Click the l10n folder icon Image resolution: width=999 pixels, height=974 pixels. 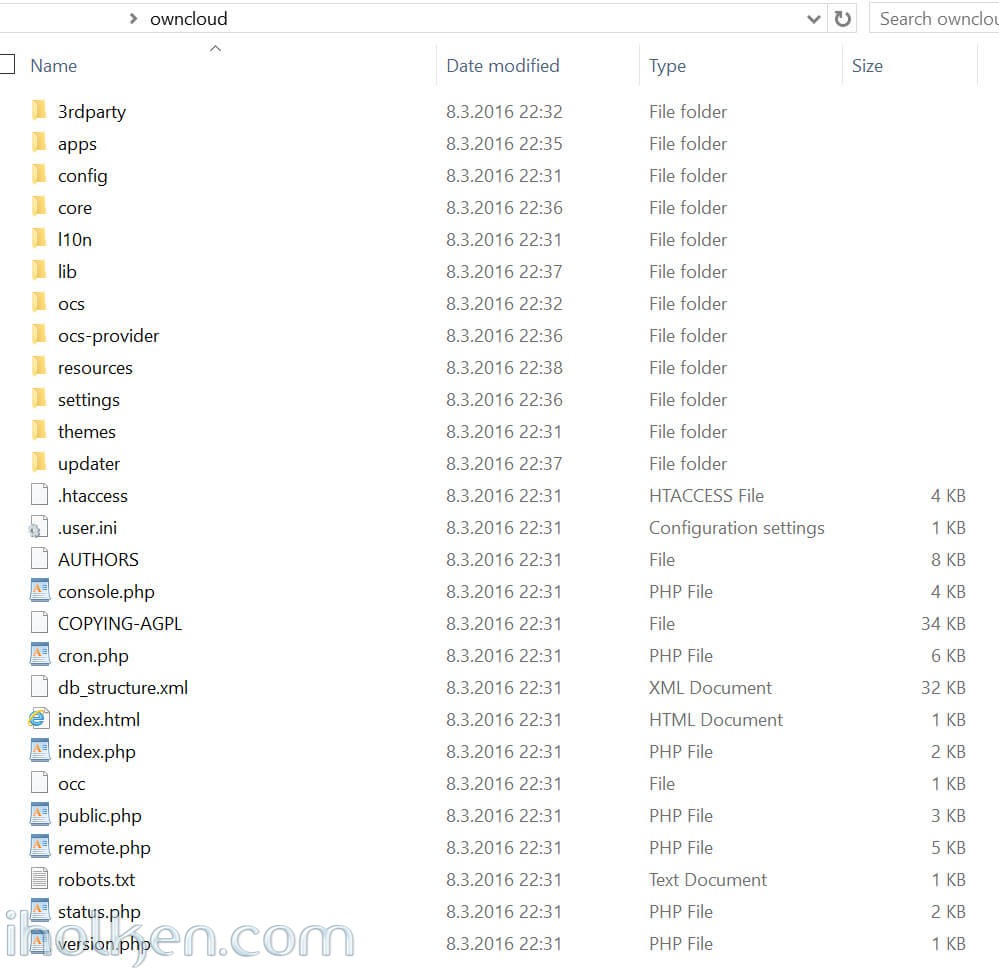(x=39, y=238)
